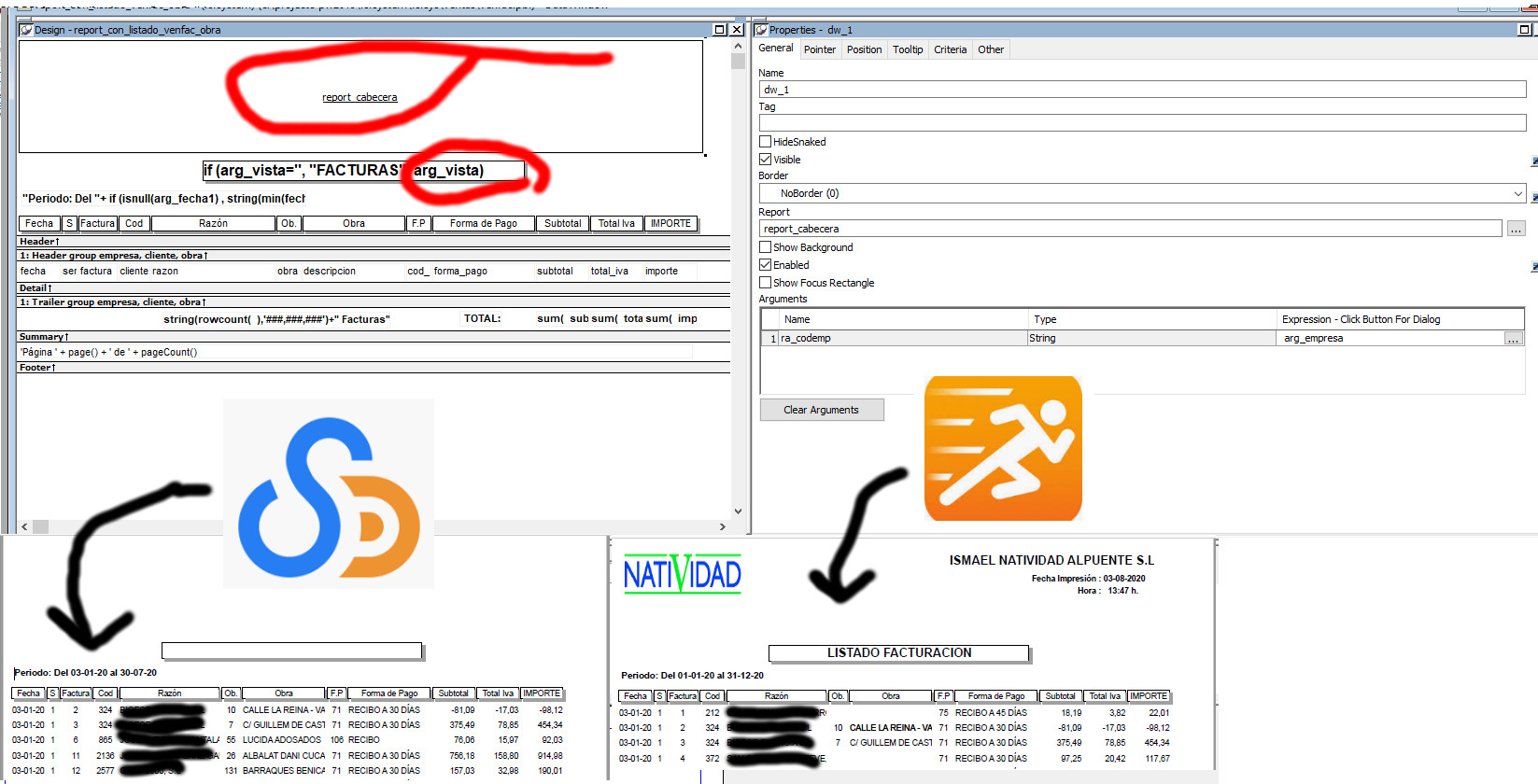
Task: Click the Properties panel title icon
Action: pyautogui.click(x=761, y=30)
